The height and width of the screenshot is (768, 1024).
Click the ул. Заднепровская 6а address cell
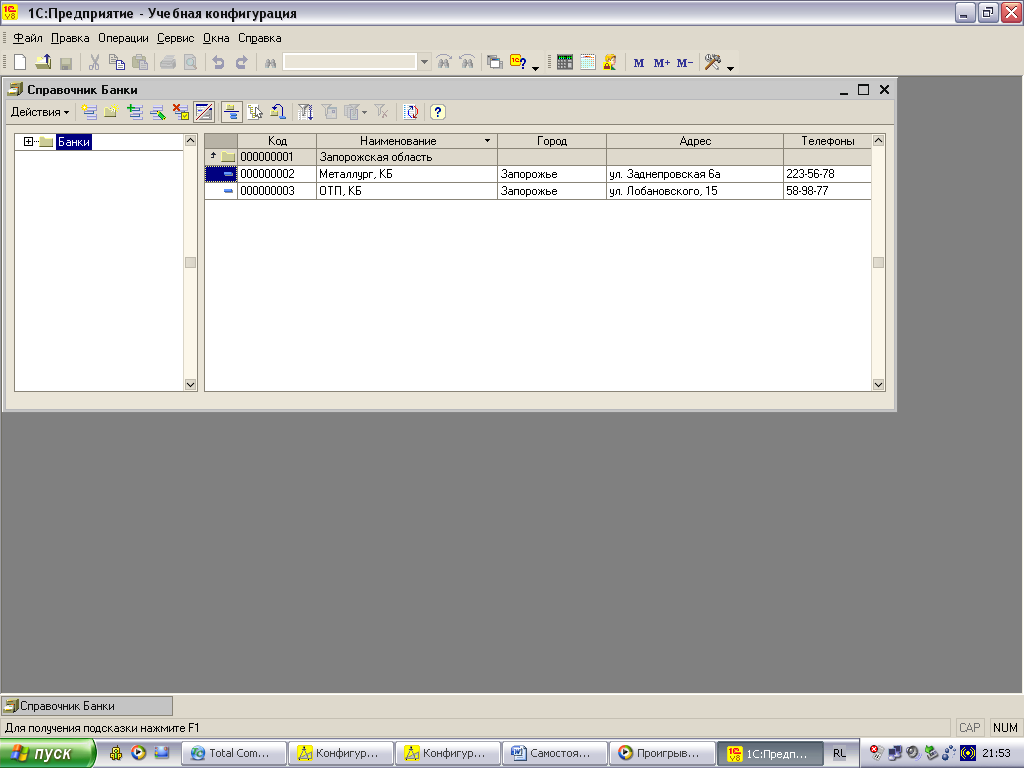point(695,174)
